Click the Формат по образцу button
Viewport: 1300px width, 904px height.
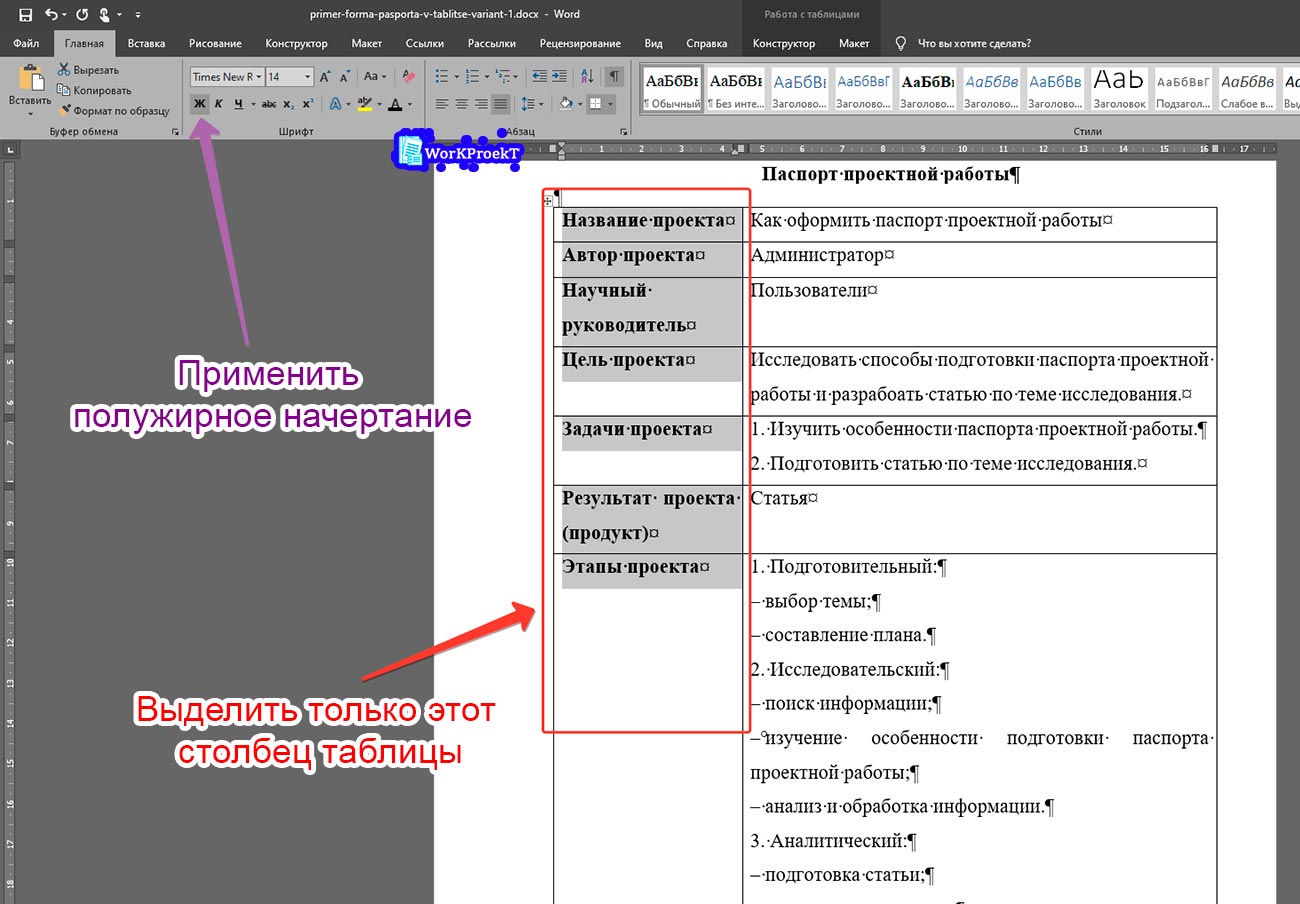[114, 111]
